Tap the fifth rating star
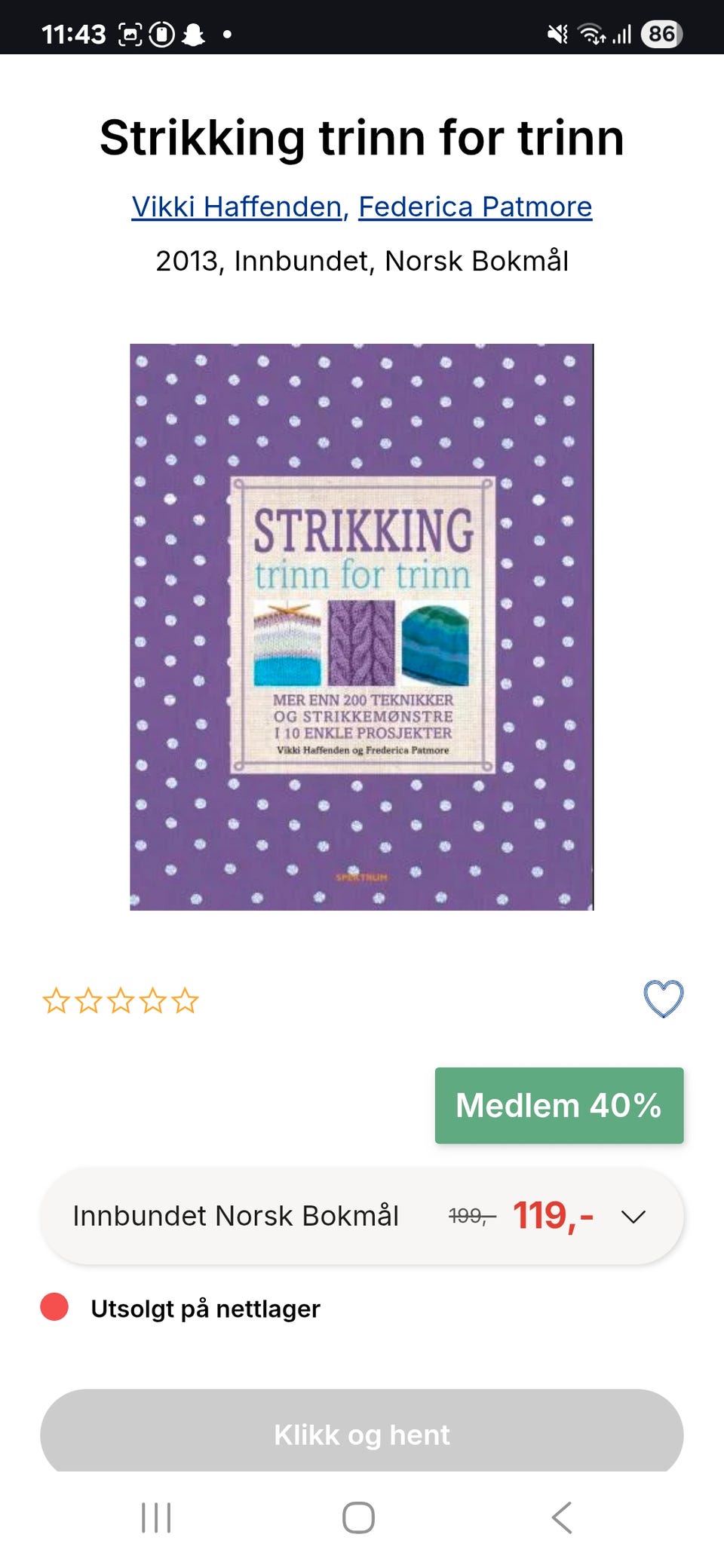 point(185,1001)
